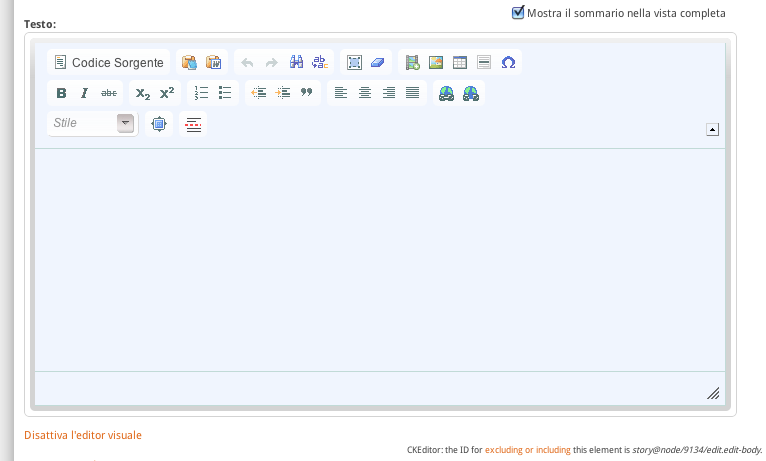Screen dimensions: 766x461
Task: Toggle strikethrough formatting
Action: point(108,93)
